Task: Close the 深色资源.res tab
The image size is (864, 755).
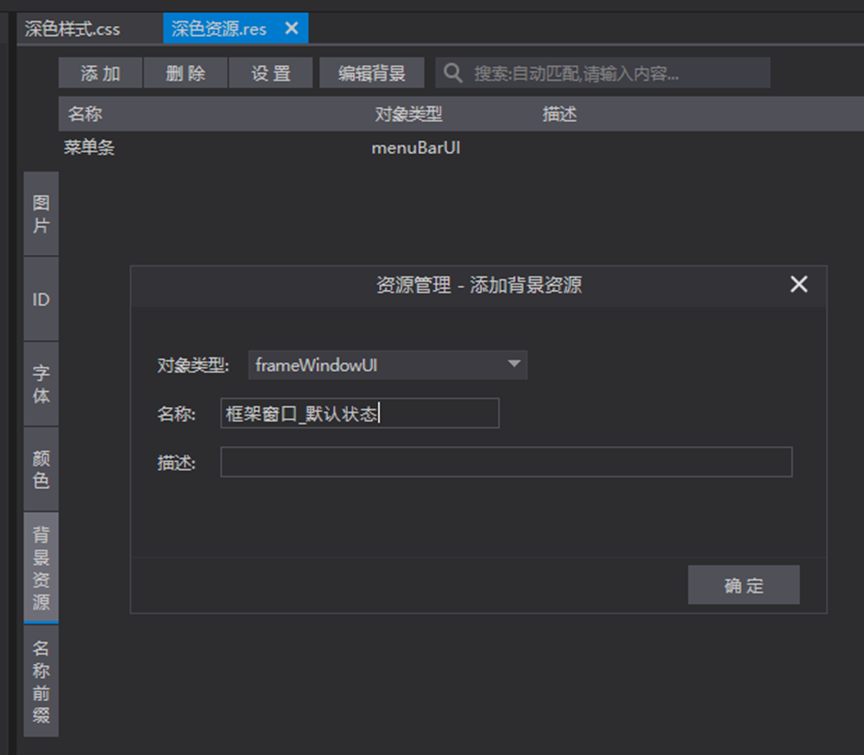Action: pyautogui.click(x=291, y=28)
